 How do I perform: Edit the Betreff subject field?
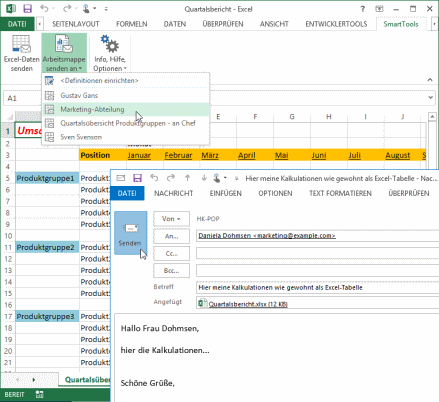pyautogui.click(x=317, y=288)
